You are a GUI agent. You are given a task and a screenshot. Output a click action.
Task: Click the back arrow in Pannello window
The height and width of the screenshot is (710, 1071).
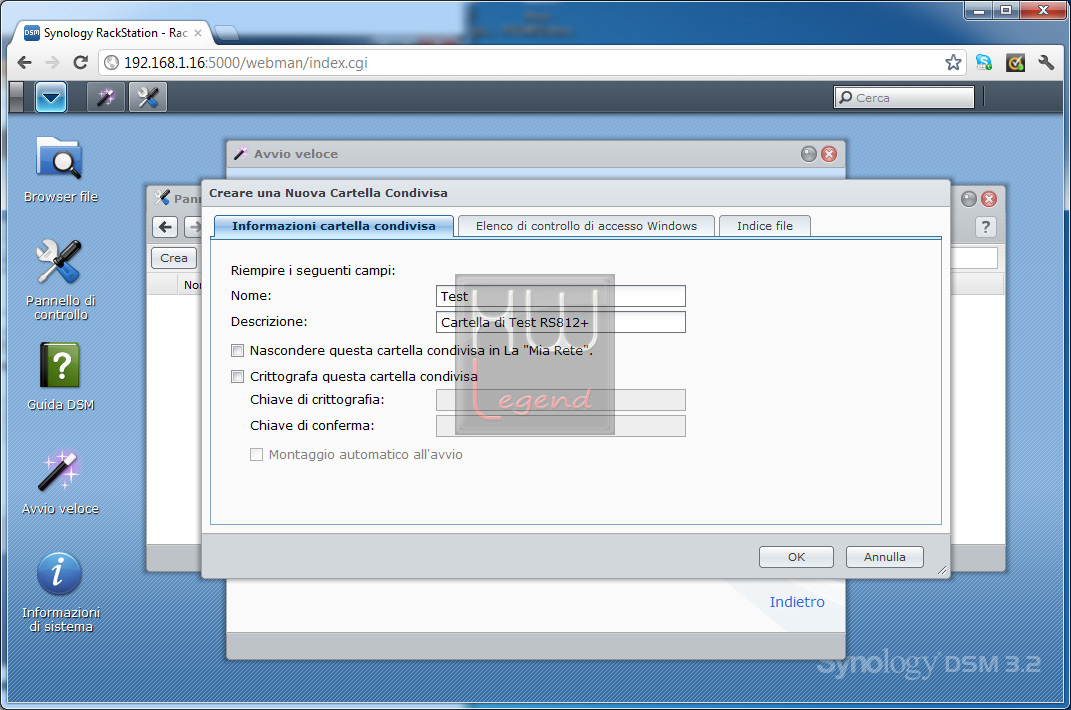coord(165,227)
